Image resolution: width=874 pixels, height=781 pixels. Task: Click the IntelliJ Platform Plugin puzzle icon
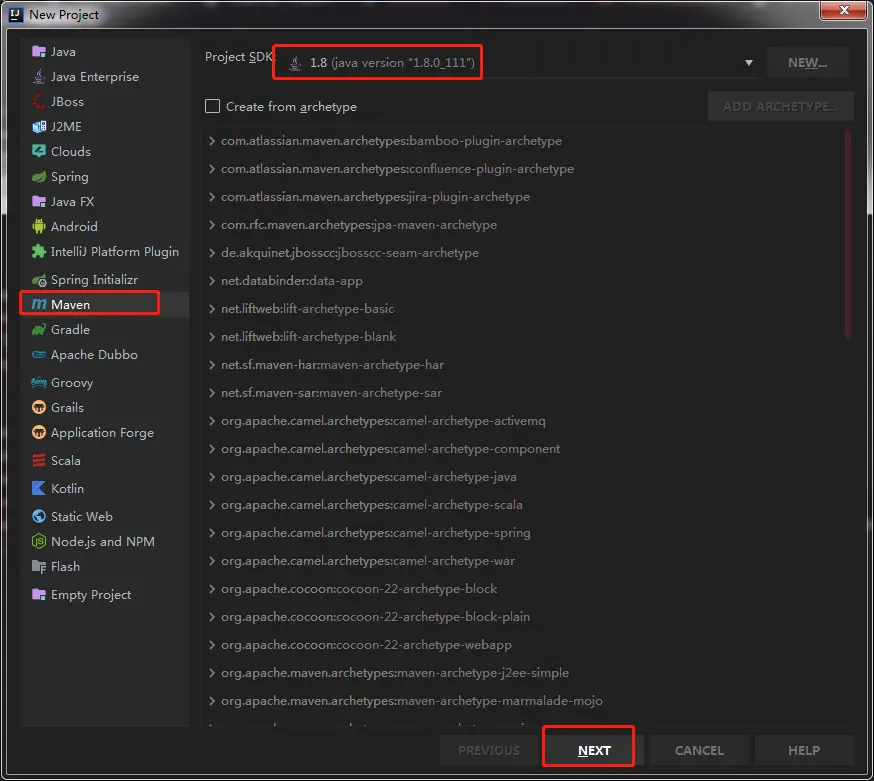(38, 251)
